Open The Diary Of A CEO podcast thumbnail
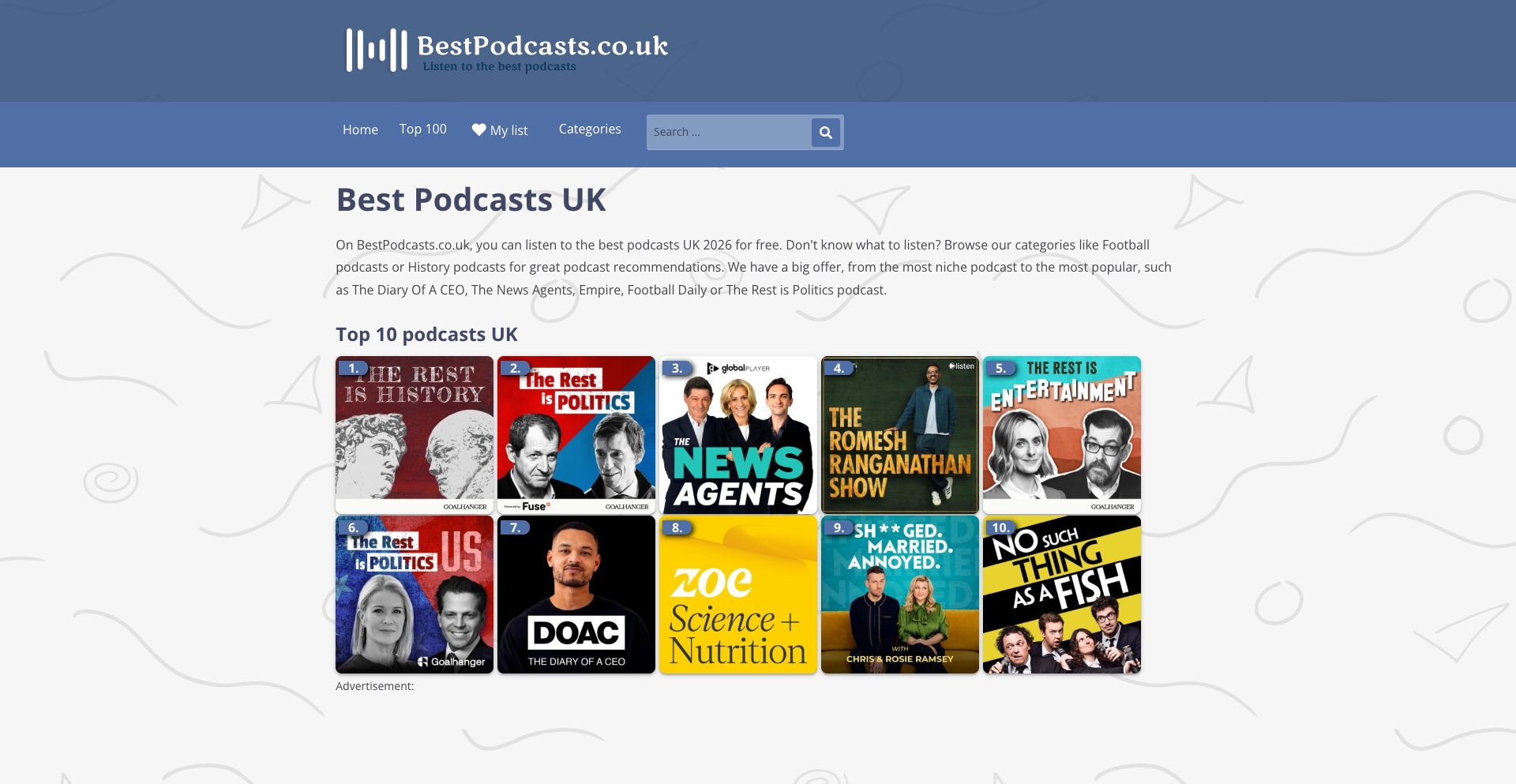The width and height of the screenshot is (1516, 784). tap(576, 595)
